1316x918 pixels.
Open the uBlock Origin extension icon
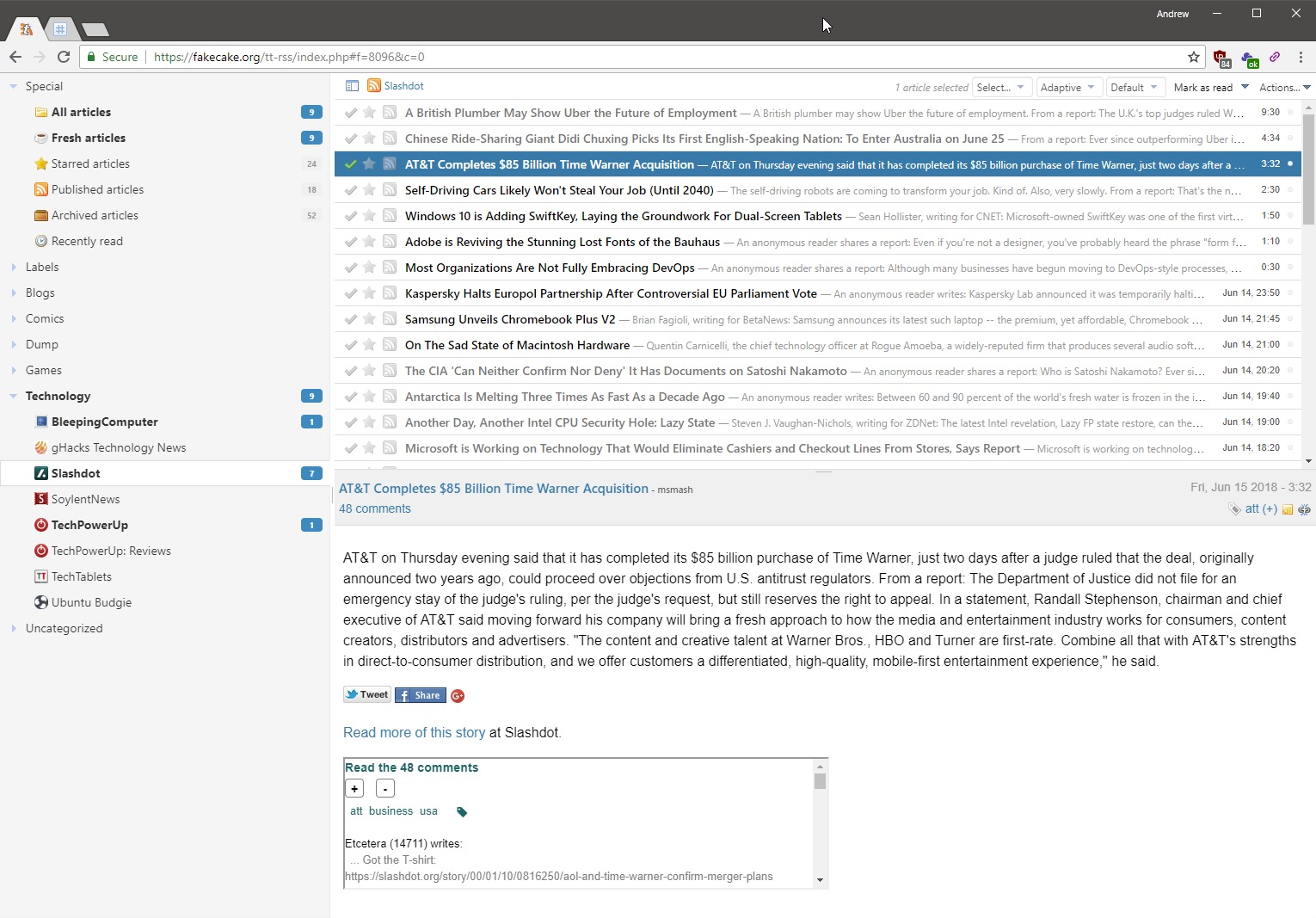pos(1221,58)
